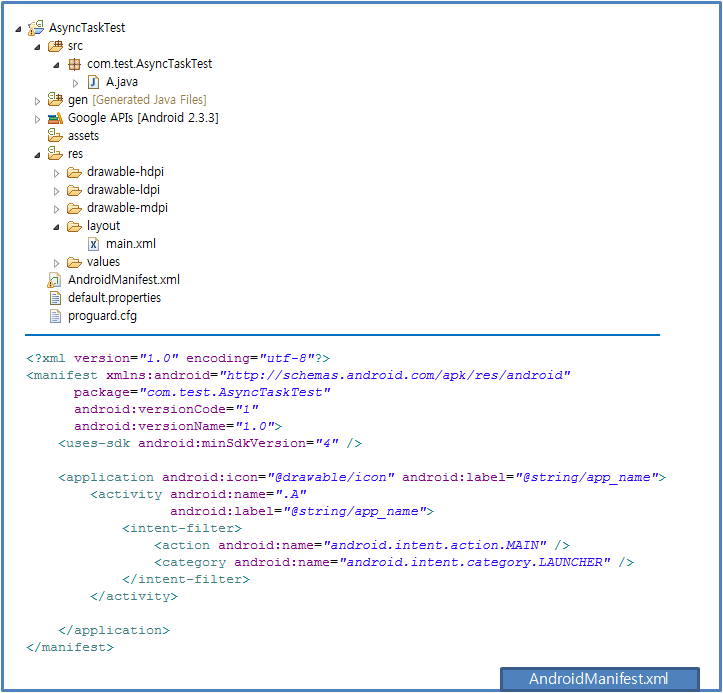
Task: Select the src tree label
Action: 75,46
